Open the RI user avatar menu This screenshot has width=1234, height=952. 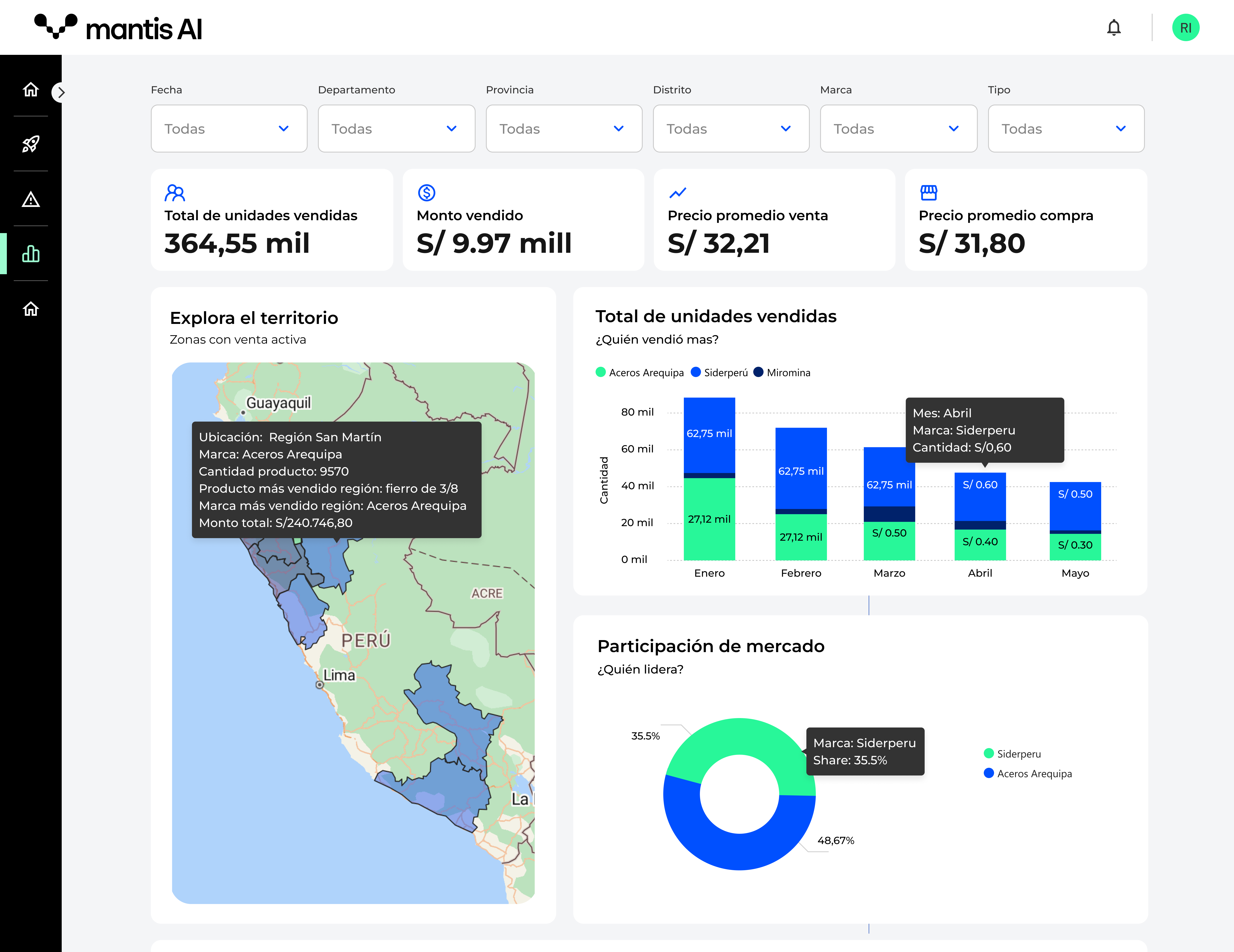point(1185,28)
